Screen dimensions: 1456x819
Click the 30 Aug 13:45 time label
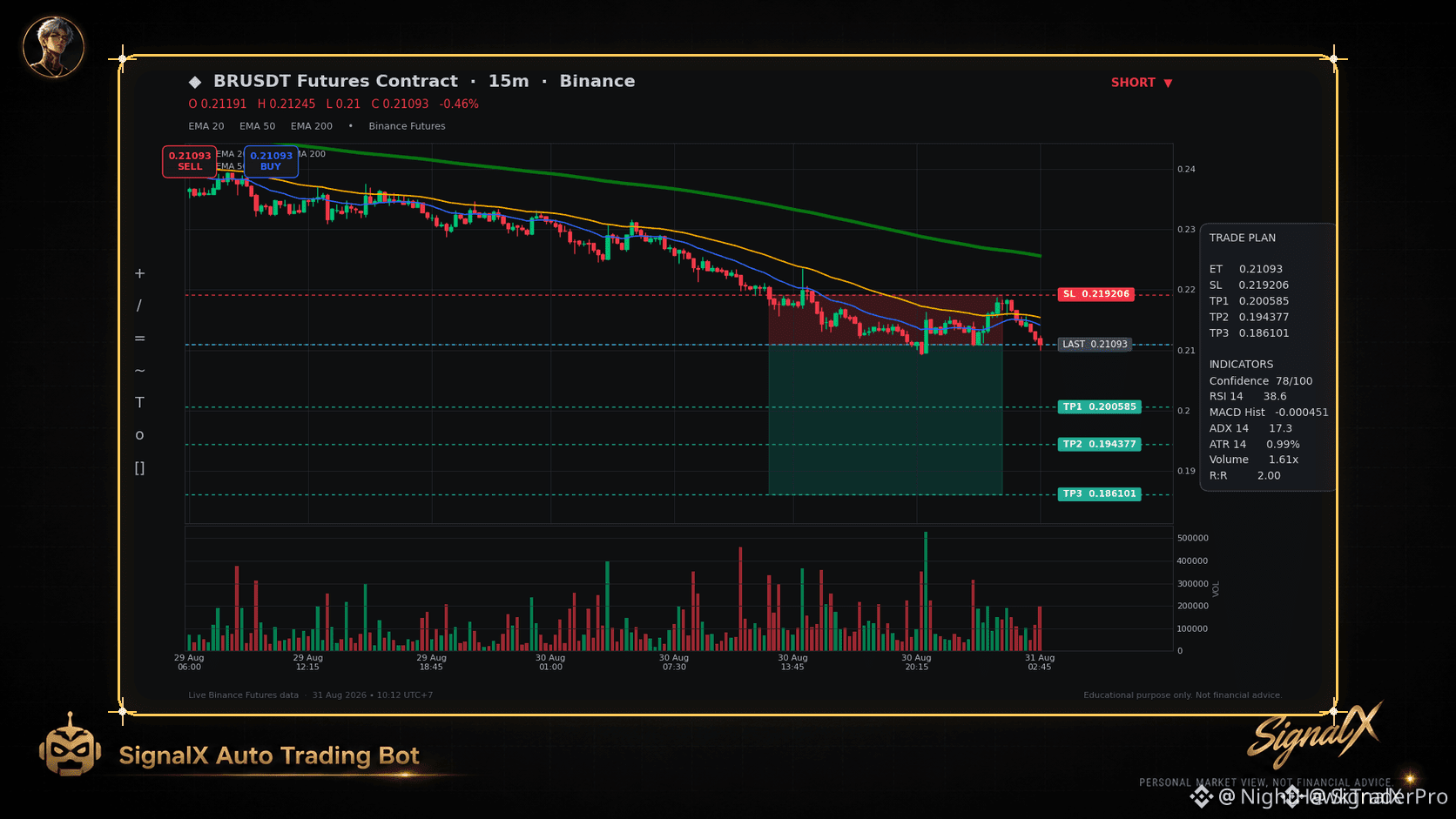click(x=792, y=662)
